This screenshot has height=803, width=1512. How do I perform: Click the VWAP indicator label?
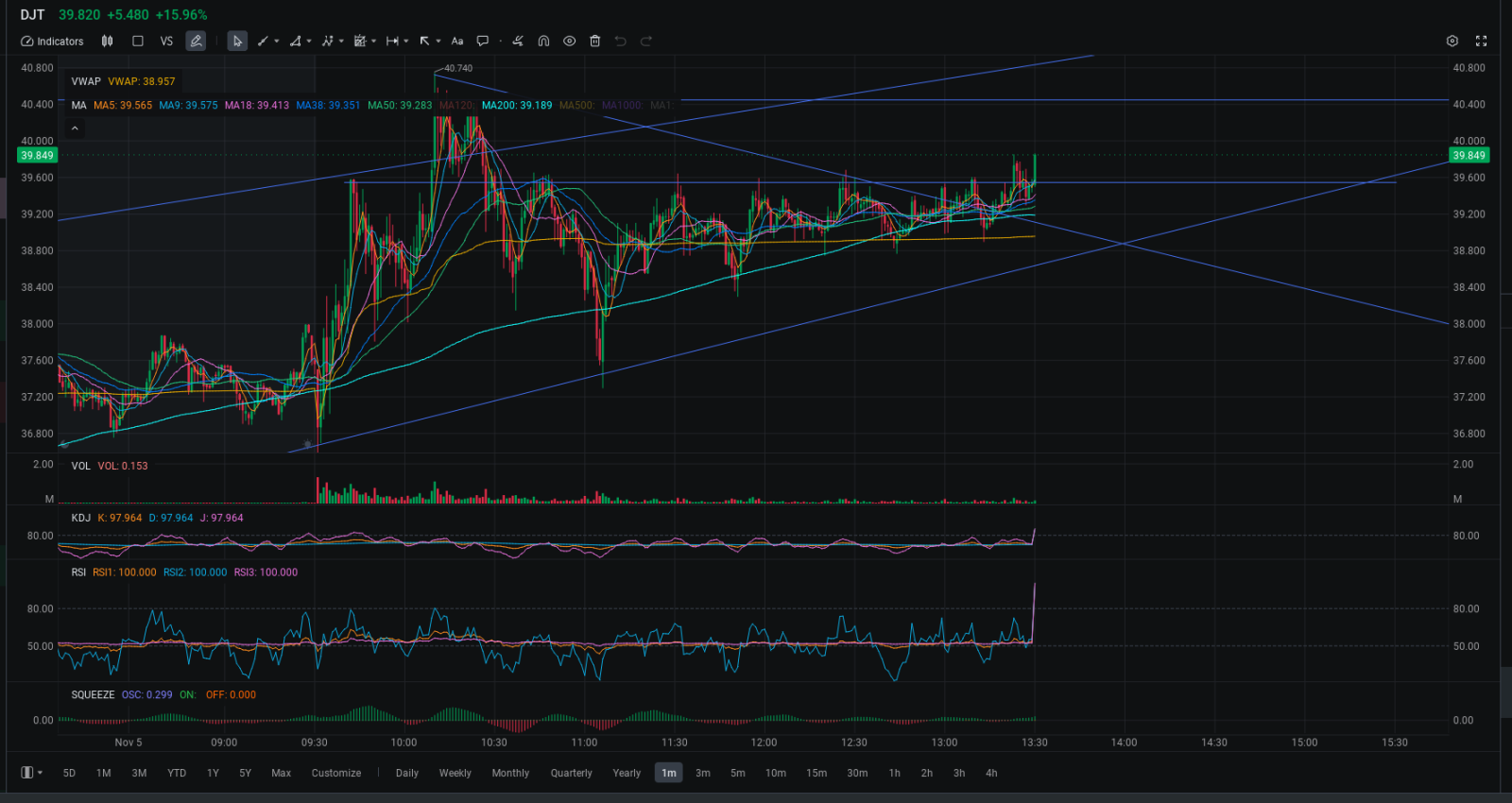click(86, 81)
